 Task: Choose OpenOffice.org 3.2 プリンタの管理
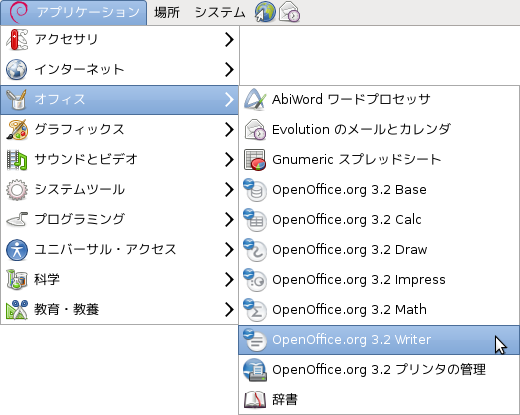(x=379, y=370)
